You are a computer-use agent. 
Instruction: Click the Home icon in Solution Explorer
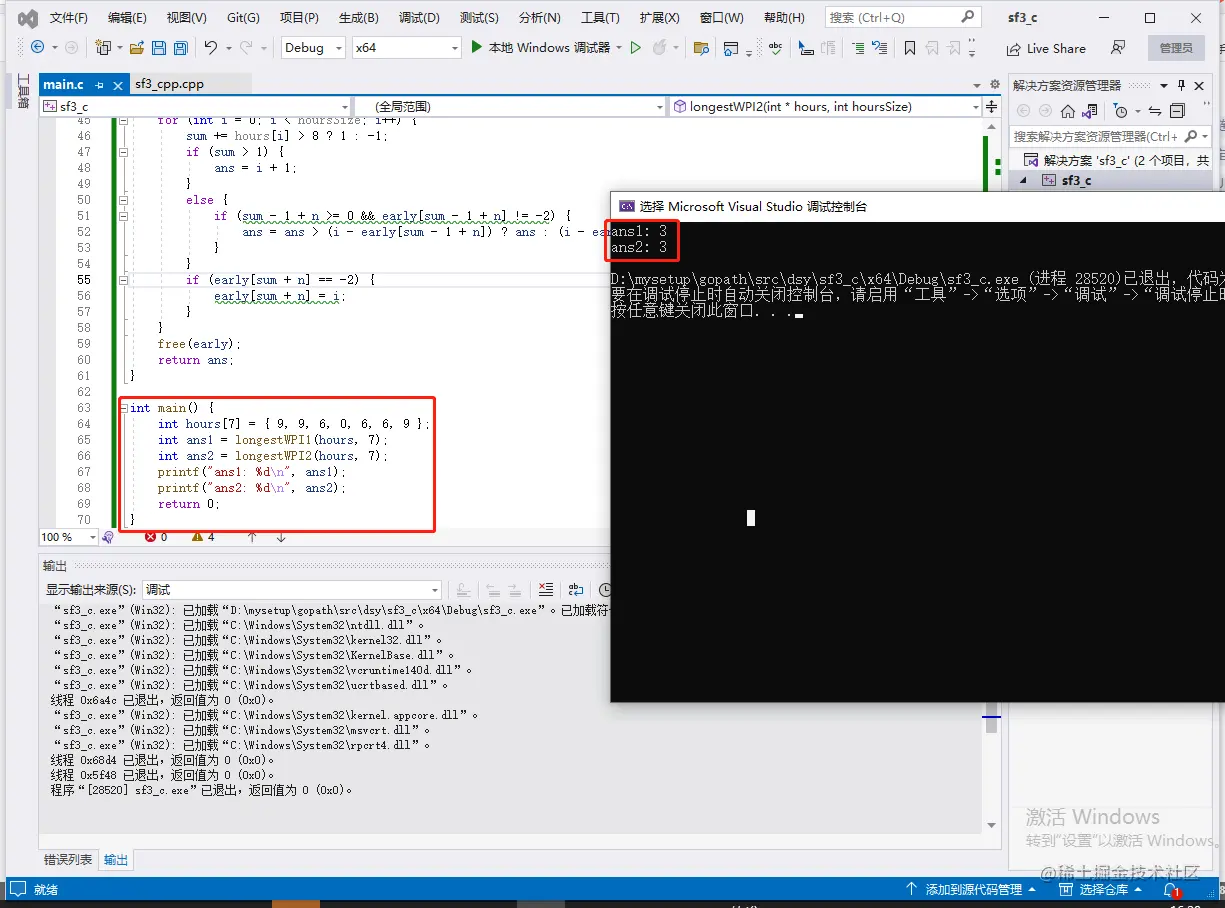pos(1068,111)
